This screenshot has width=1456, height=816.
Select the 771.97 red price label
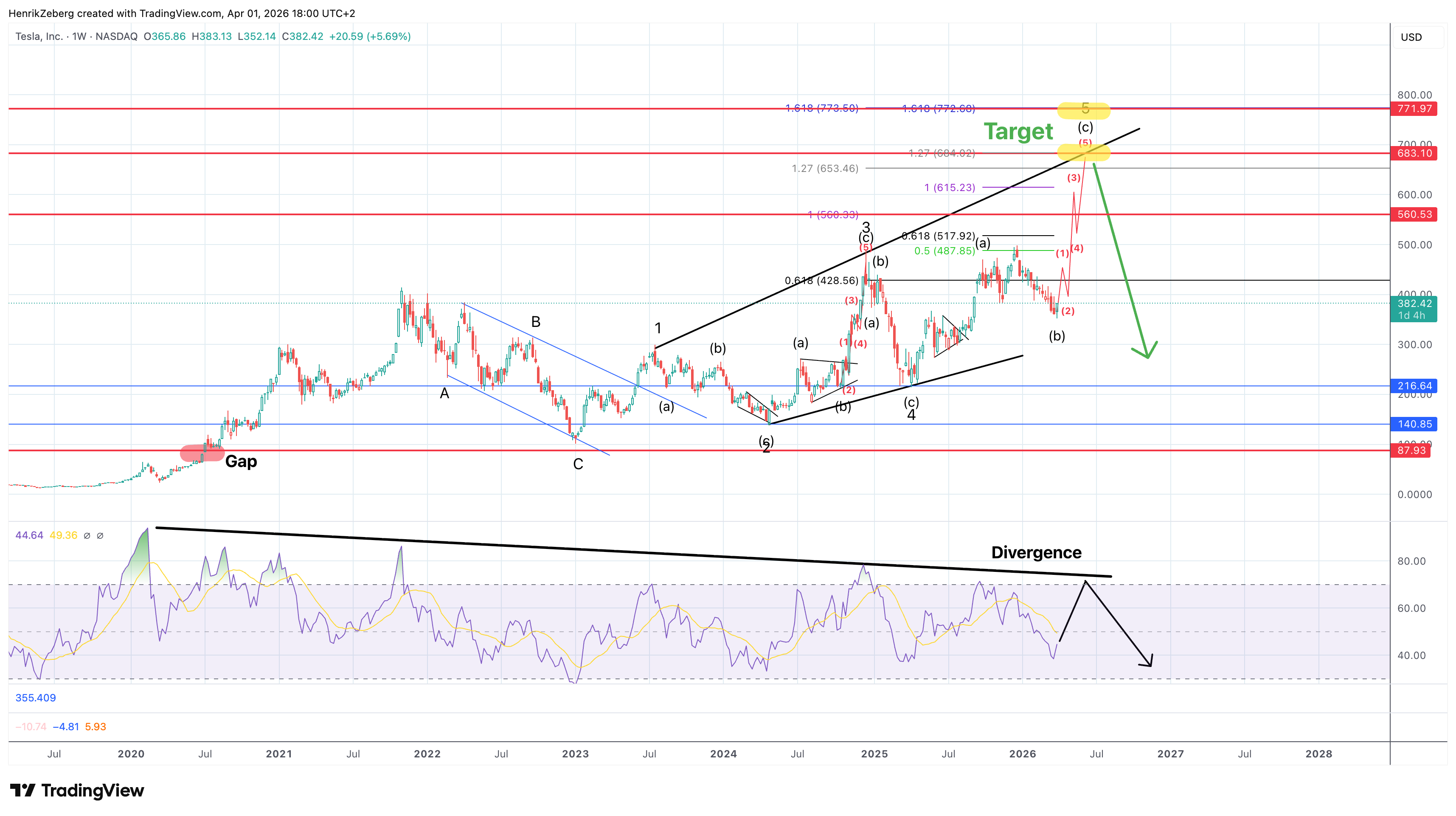[x=1414, y=109]
